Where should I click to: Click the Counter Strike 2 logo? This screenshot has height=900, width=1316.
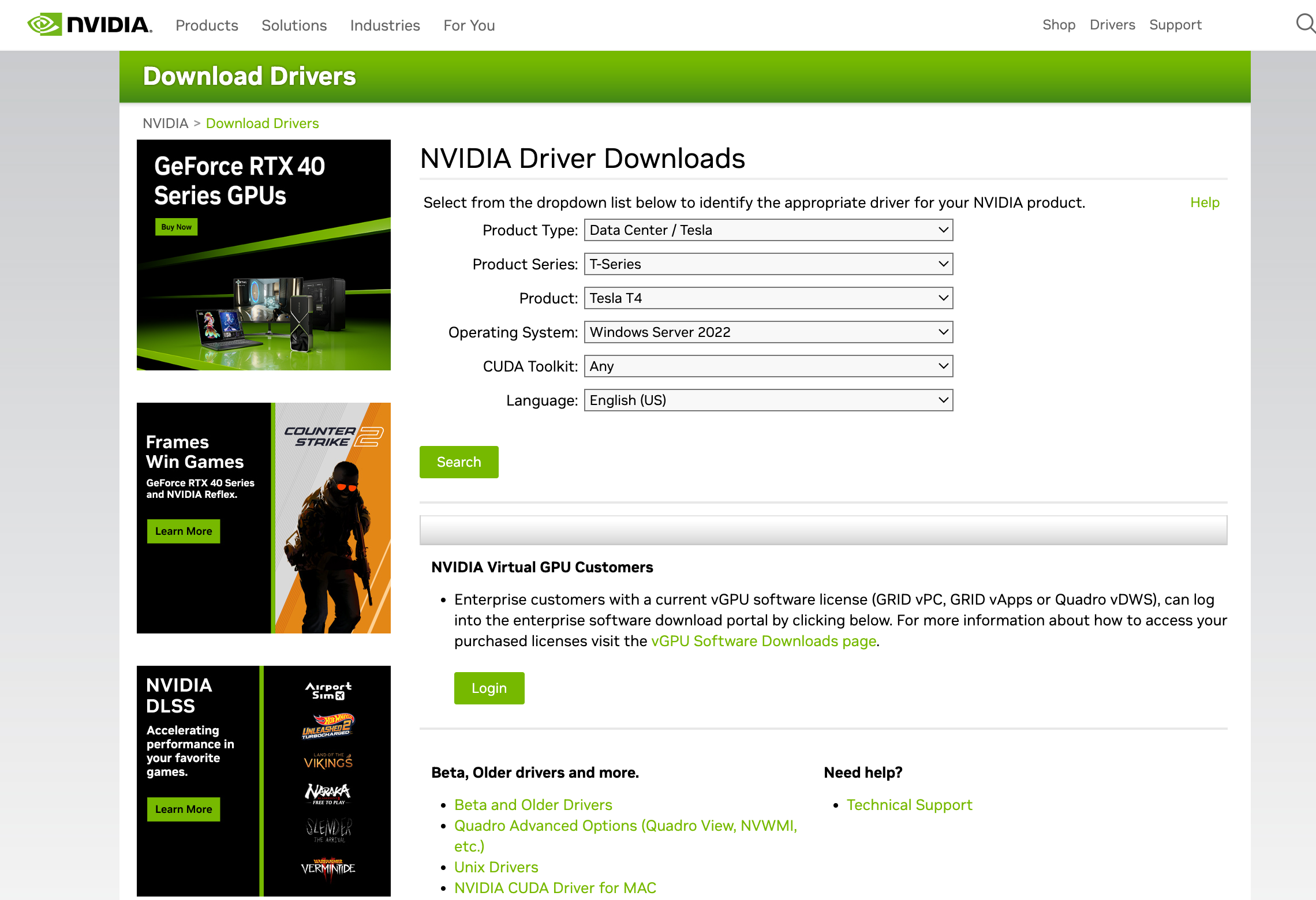pyautogui.click(x=334, y=437)
